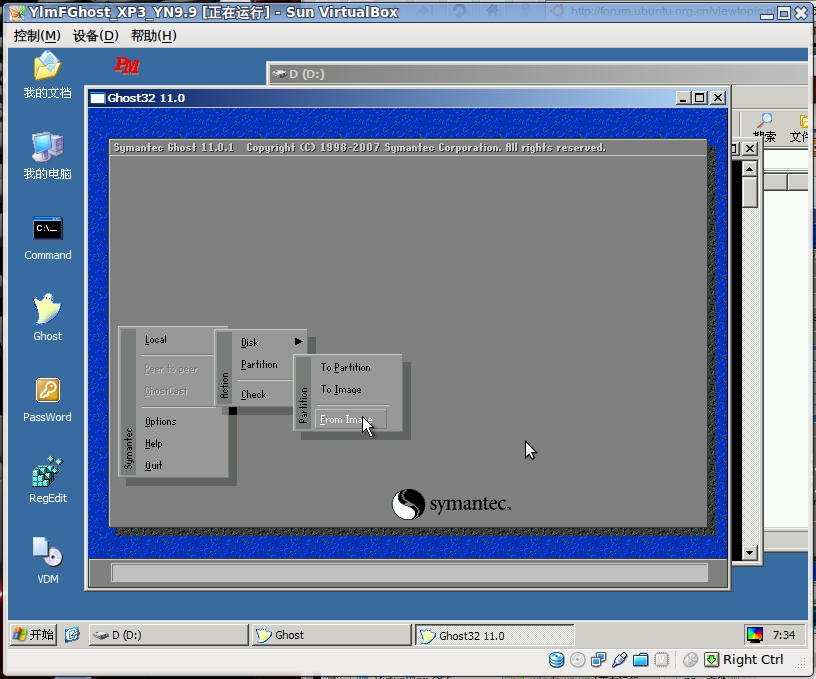This screenshot has width=816, height=679.
Task: Open the 控制(M) menu
Action: [x=37, y=35]
